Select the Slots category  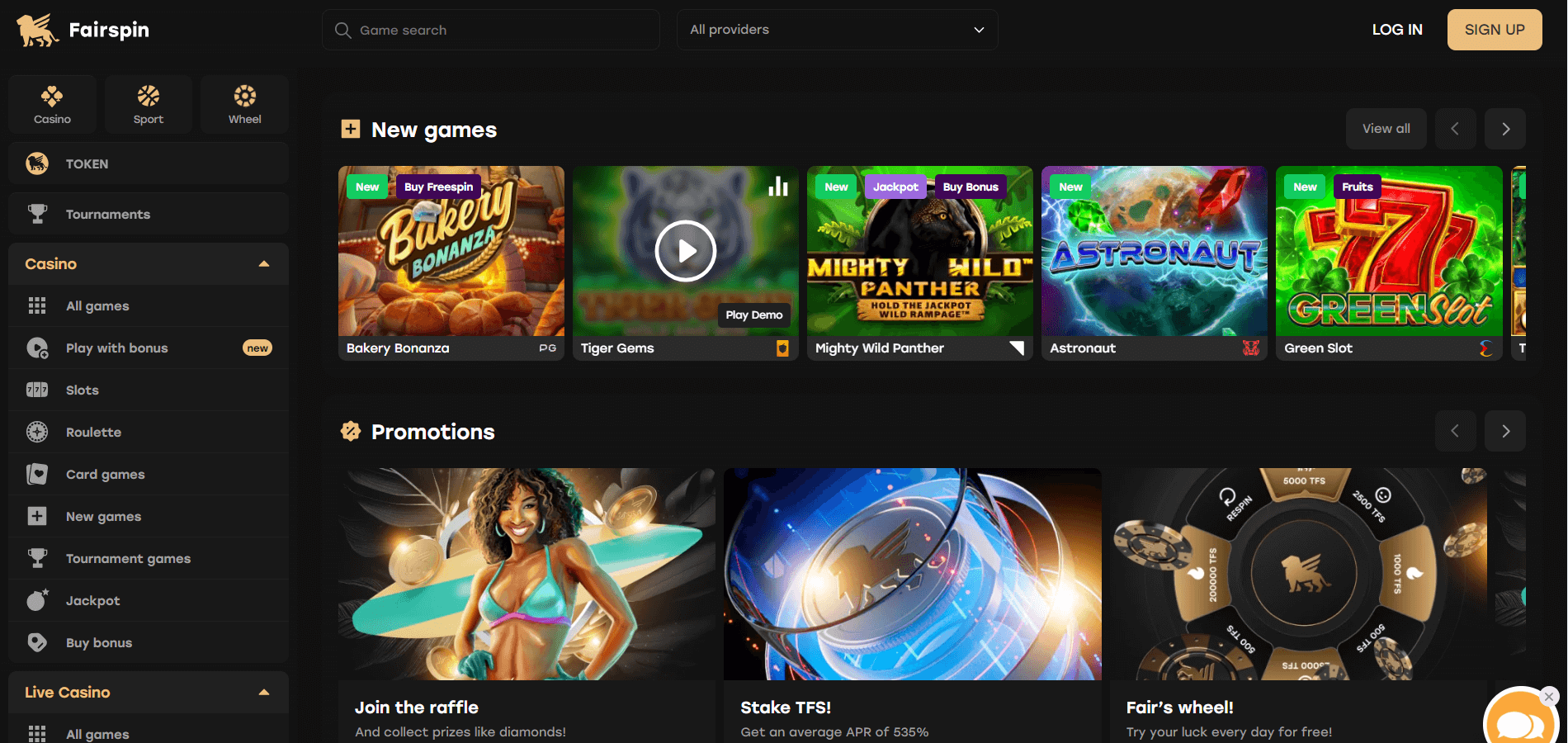click(x=82, y=390)
